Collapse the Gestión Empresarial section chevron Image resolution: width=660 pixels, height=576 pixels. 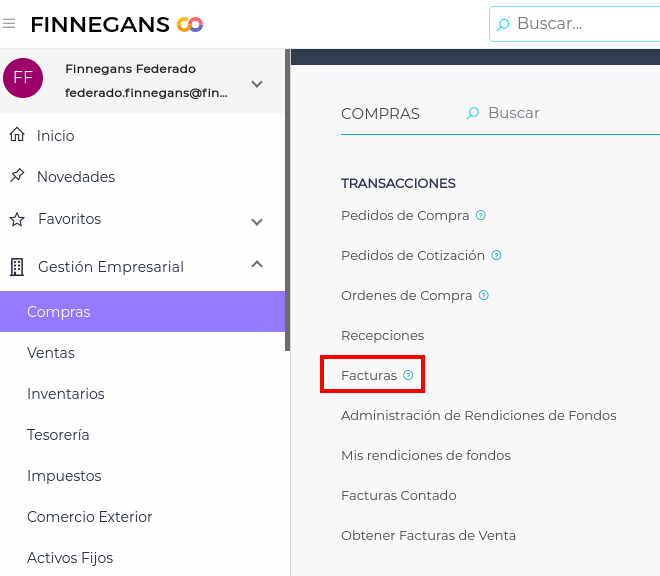pyautogui.click(x=257, y=265)
